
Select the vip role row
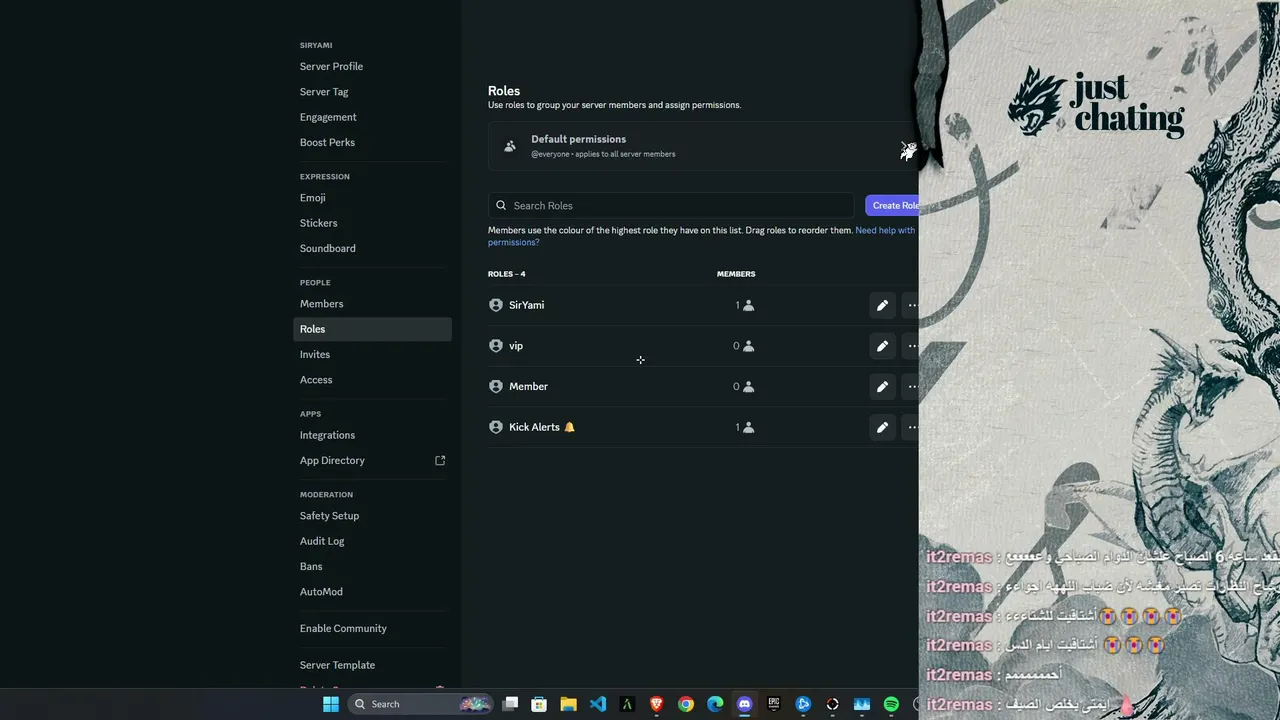click(x=703, y=346)
